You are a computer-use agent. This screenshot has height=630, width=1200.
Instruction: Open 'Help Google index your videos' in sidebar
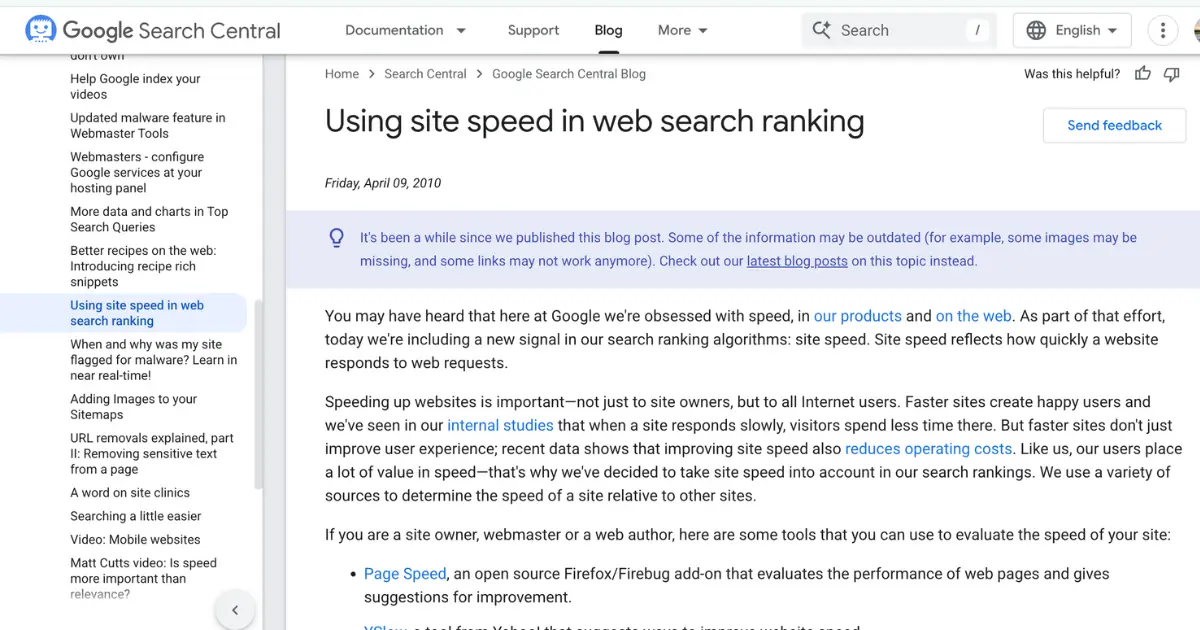tap(135, 86)
